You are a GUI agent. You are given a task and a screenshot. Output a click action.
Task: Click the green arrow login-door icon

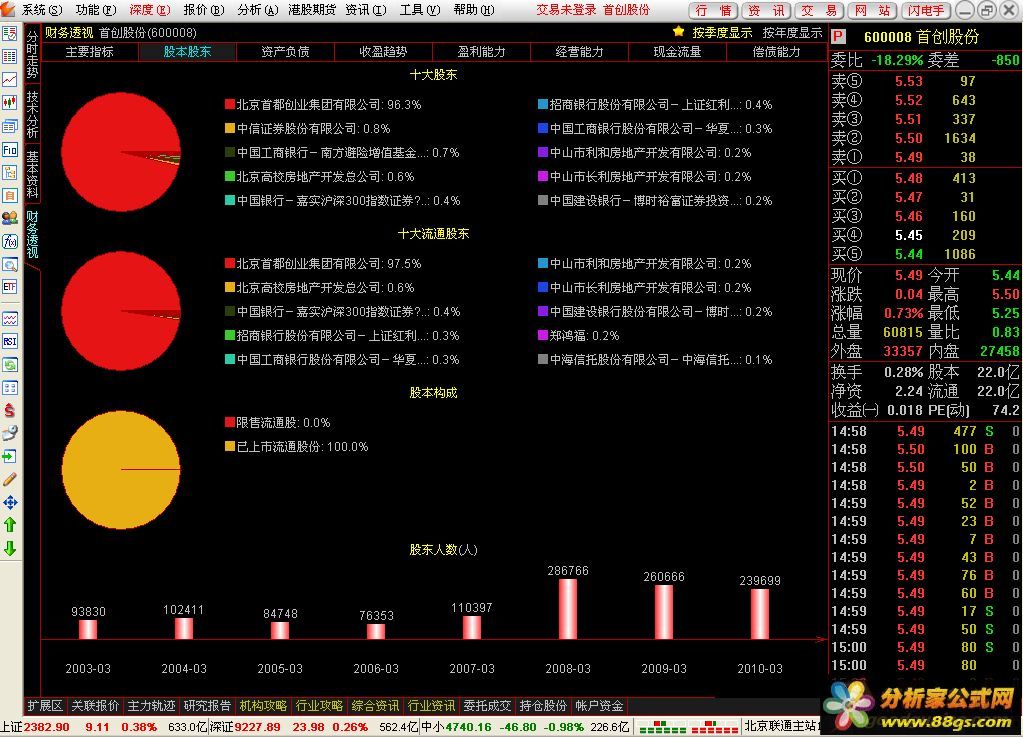point(10,456)
